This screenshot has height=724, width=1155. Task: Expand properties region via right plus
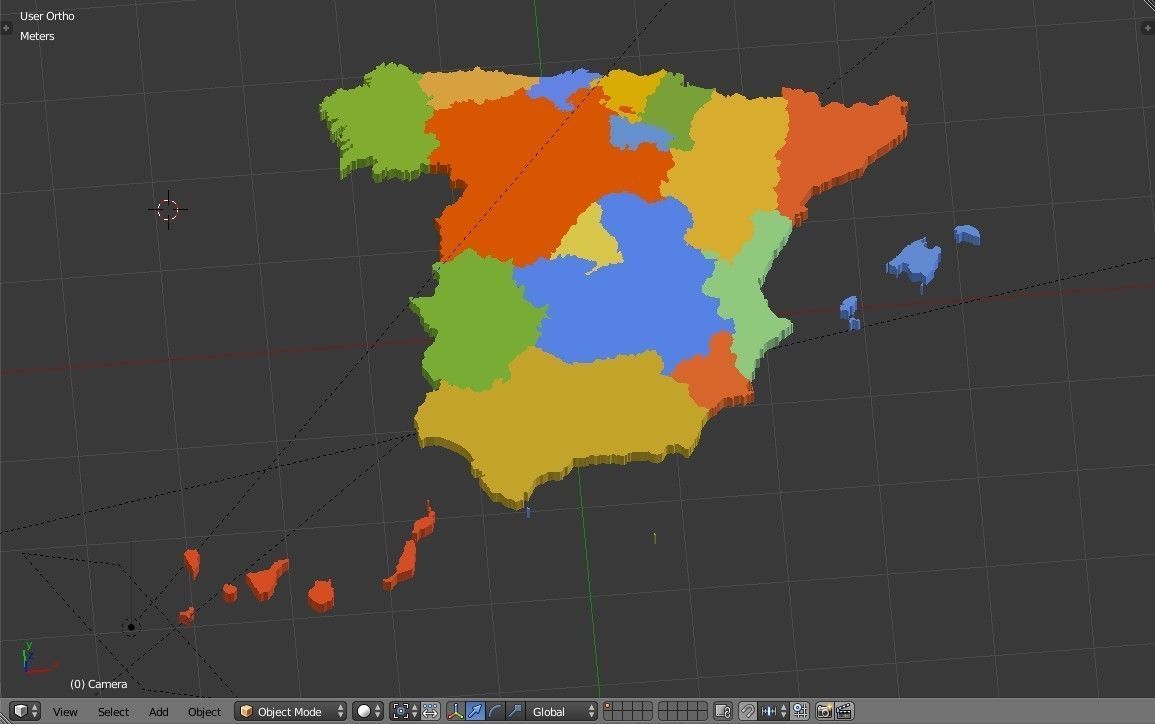(x=1148, y=28)
